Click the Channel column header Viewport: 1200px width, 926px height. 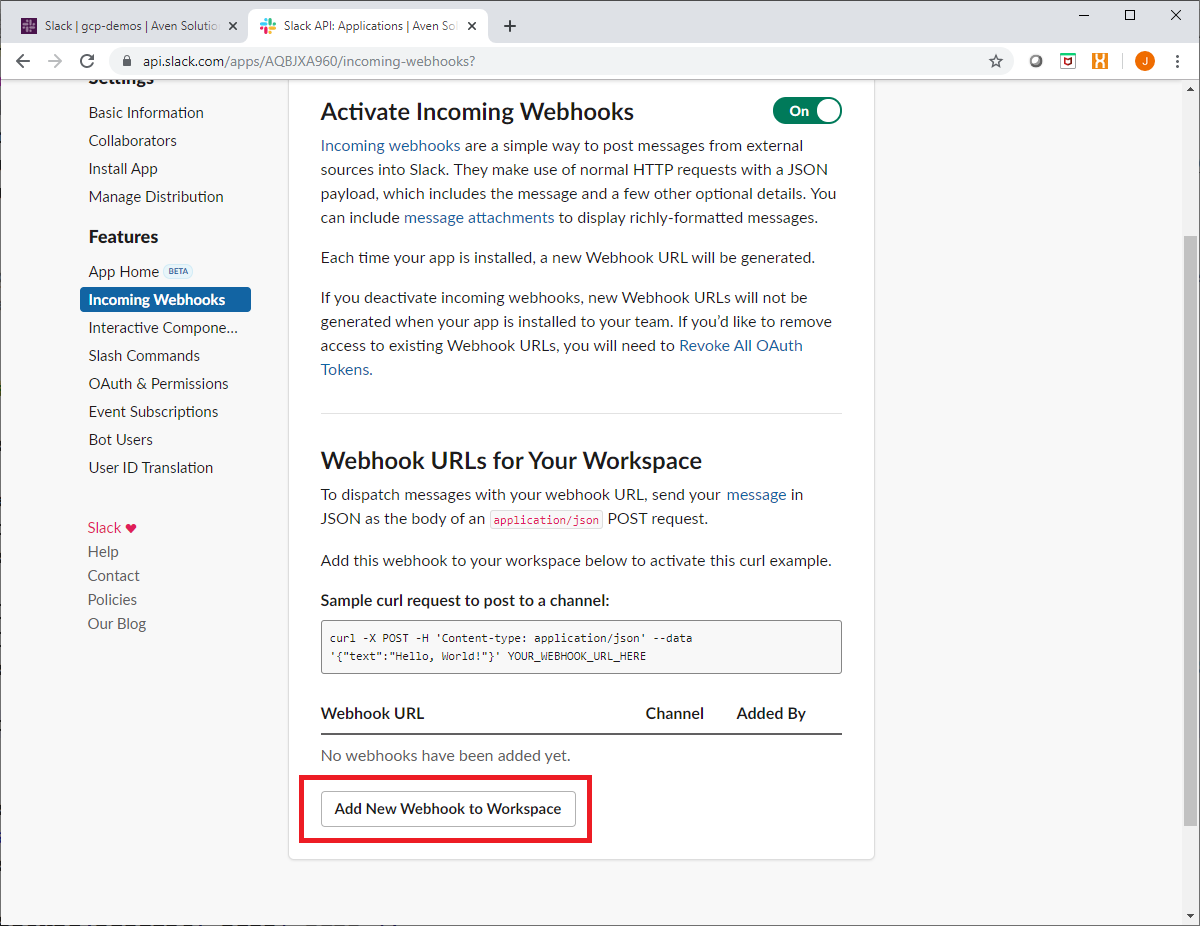click(x=675, y=714)
